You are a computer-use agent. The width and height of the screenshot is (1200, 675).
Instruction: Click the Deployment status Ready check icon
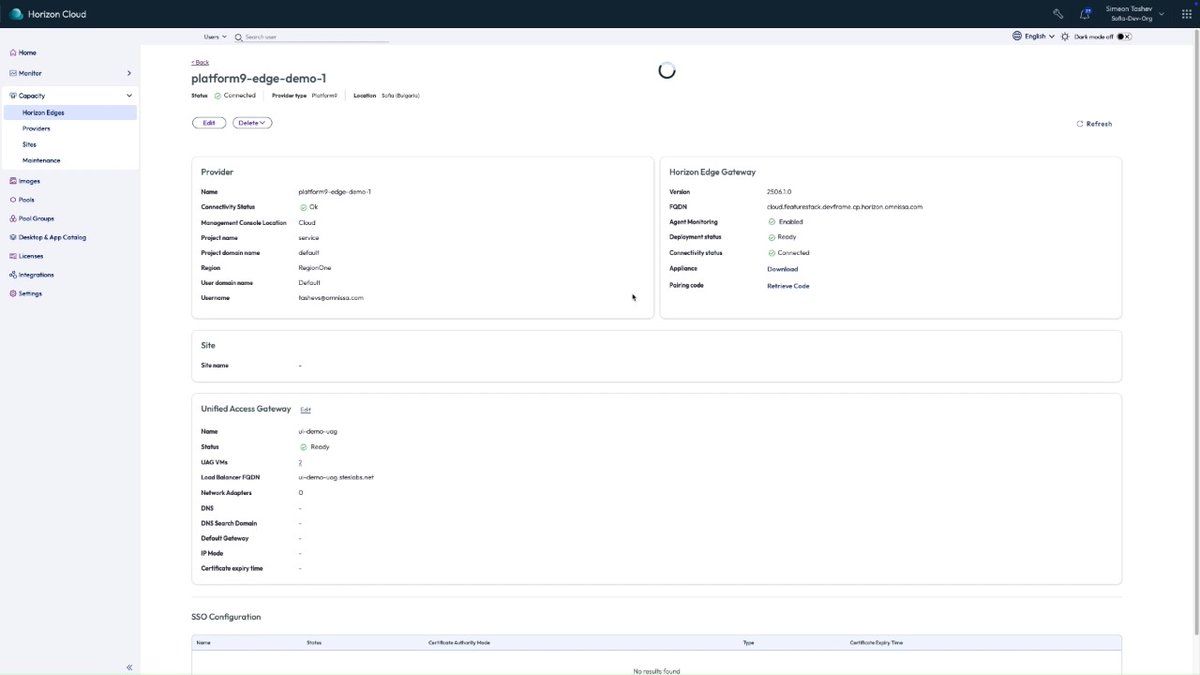[x=771, y=237]
